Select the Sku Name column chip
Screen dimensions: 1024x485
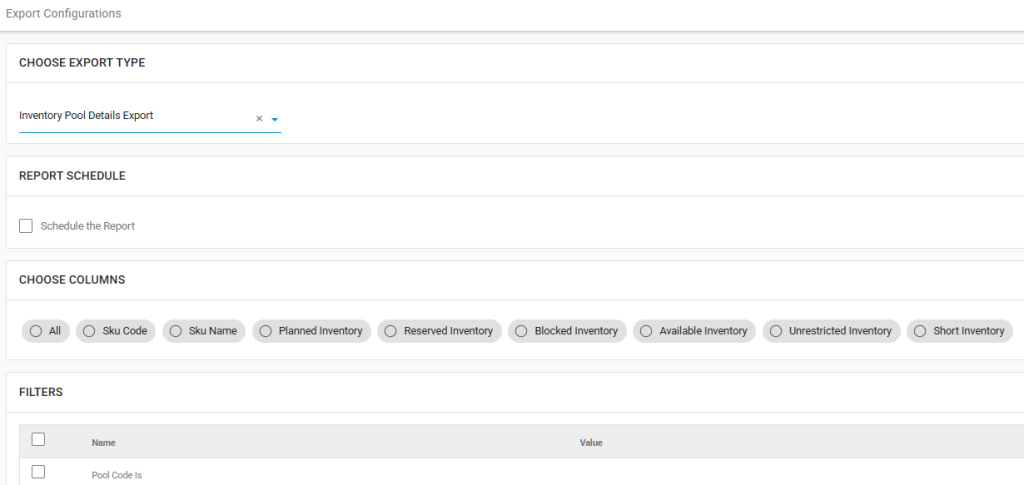coord(204,331)
